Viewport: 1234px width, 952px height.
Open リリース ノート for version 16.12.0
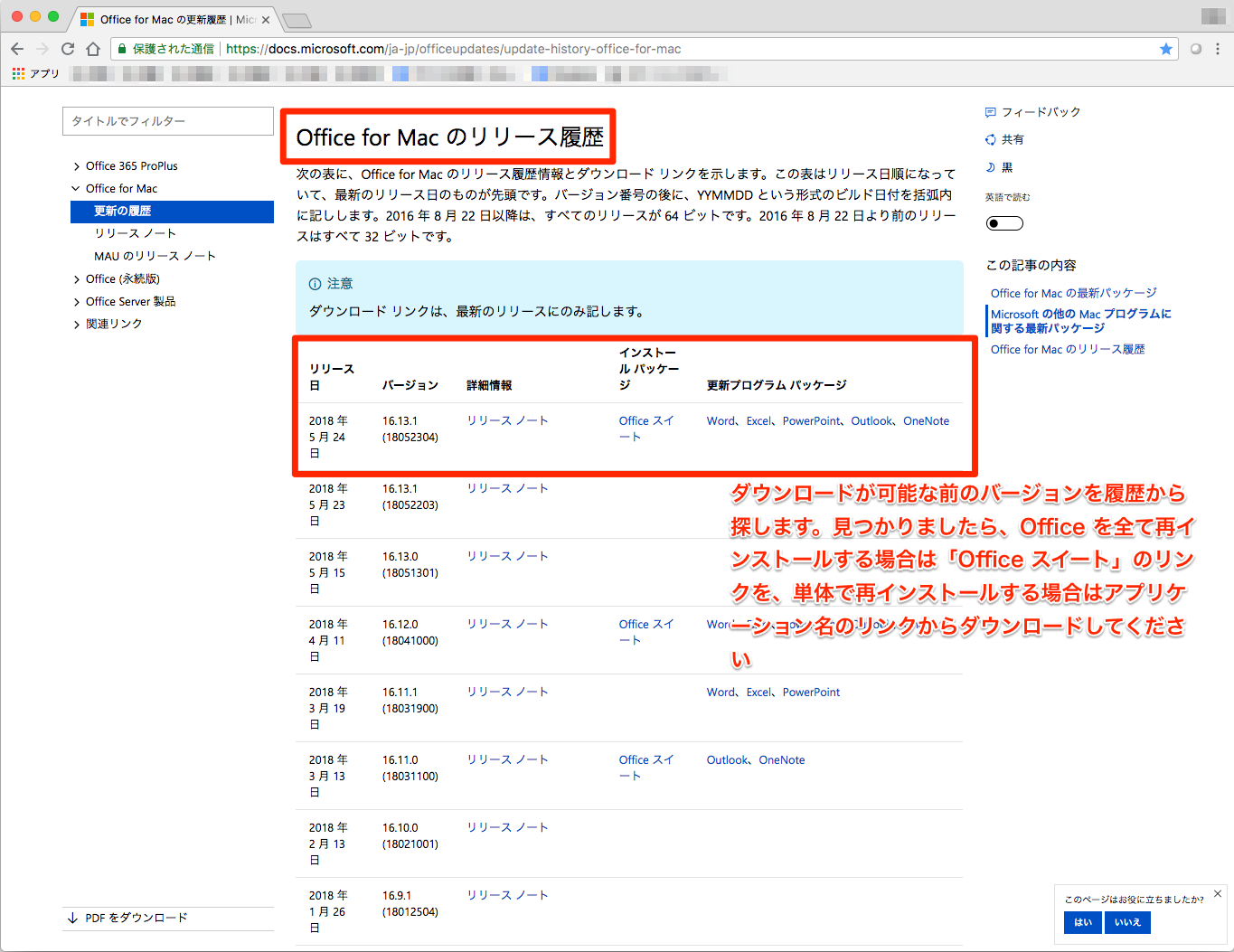[507, 624]
